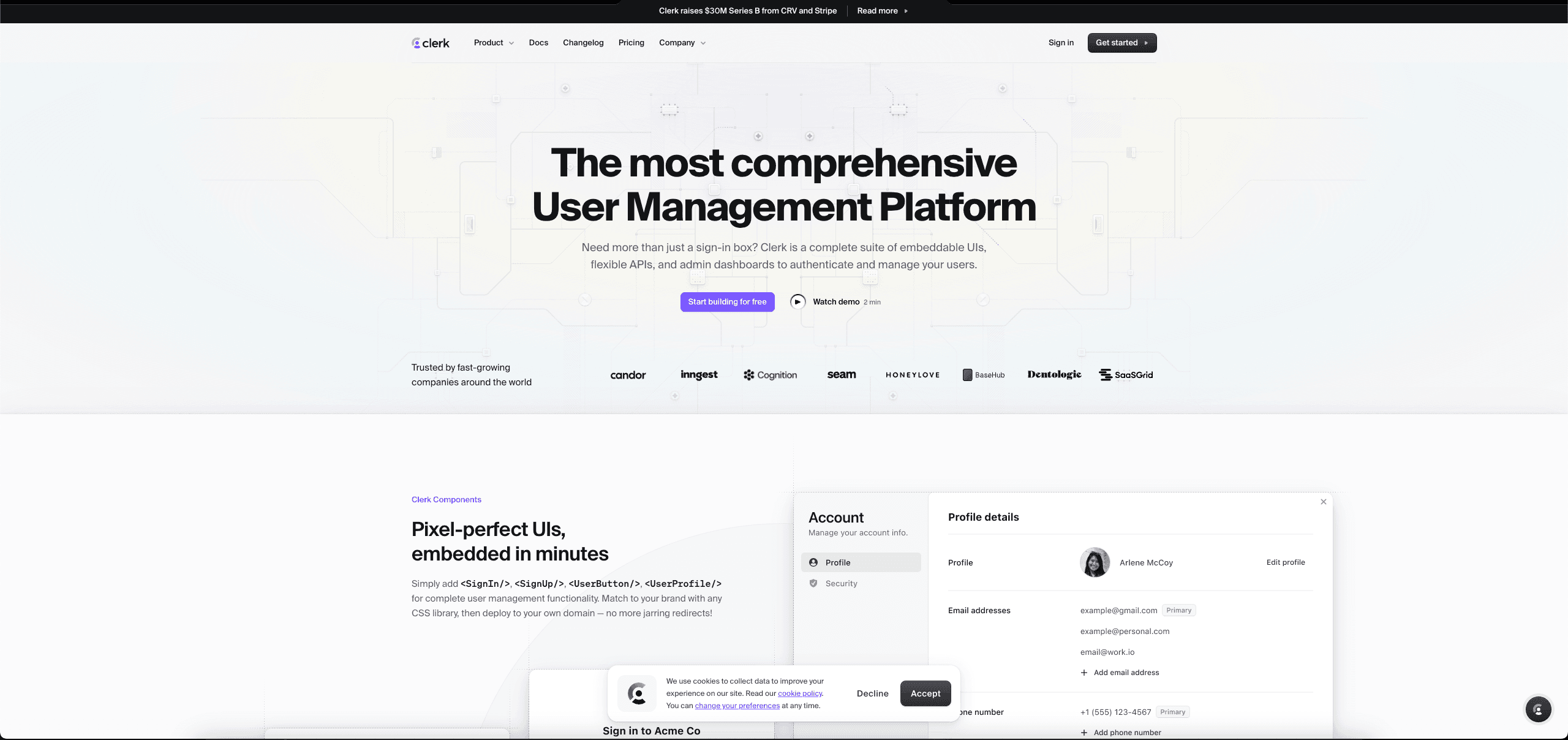
Task: Open change your preferences link
Action: coord(737,706)
